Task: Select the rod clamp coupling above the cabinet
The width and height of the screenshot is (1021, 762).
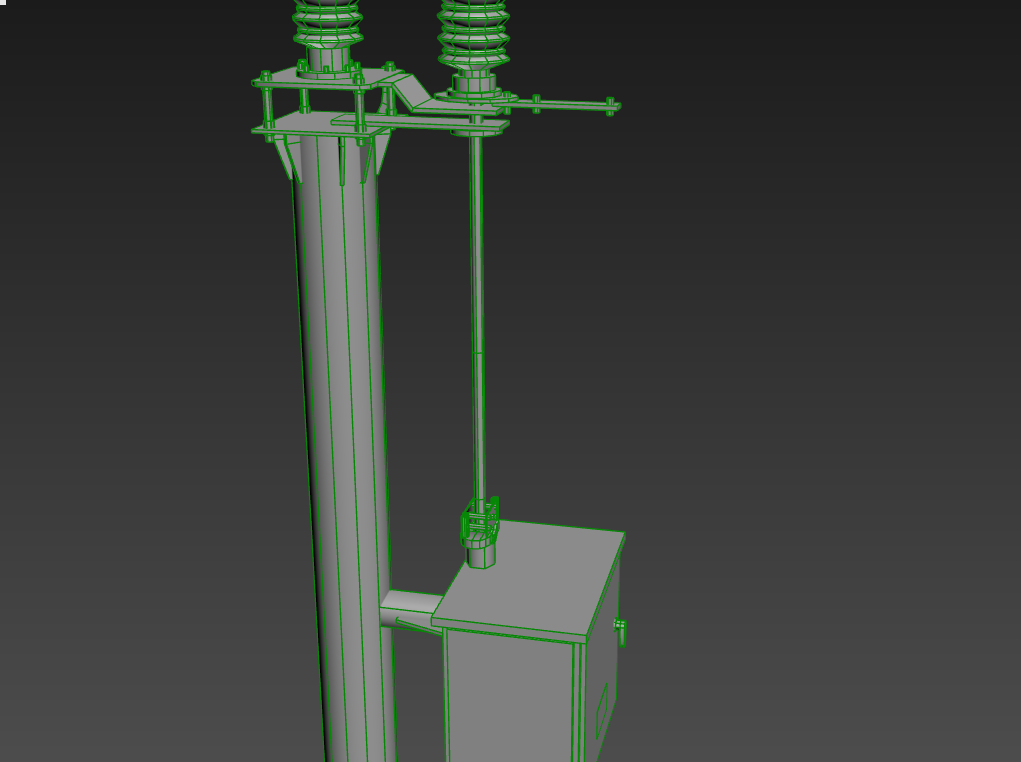Action: point(479,524)
